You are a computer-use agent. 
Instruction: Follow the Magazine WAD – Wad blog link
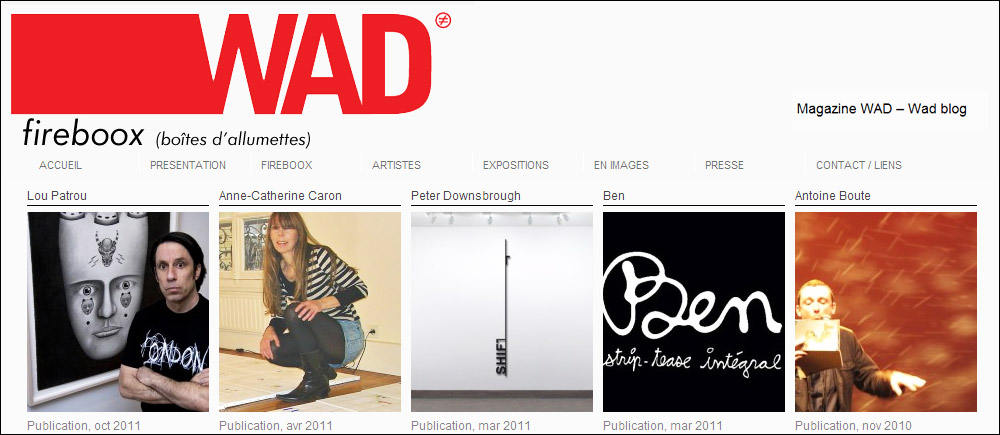click(881, 109)
